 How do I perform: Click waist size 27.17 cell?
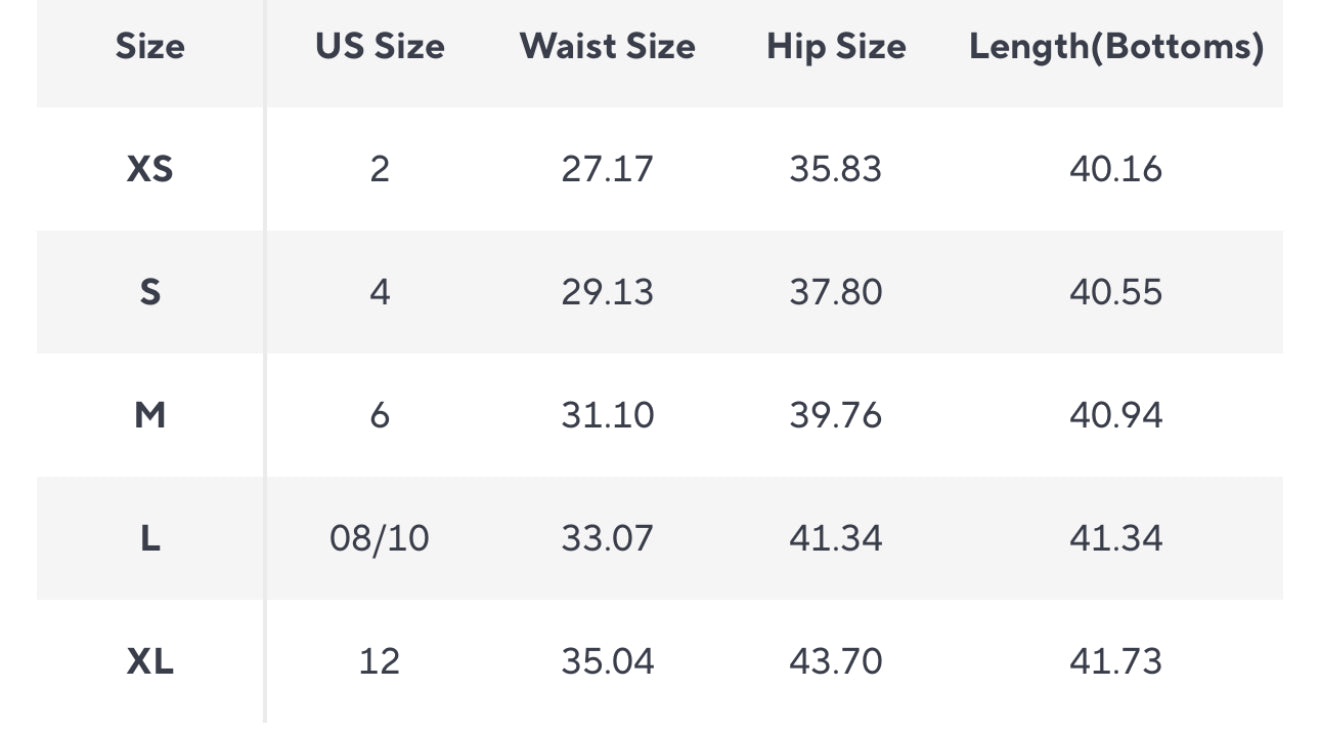coord(607,169)
